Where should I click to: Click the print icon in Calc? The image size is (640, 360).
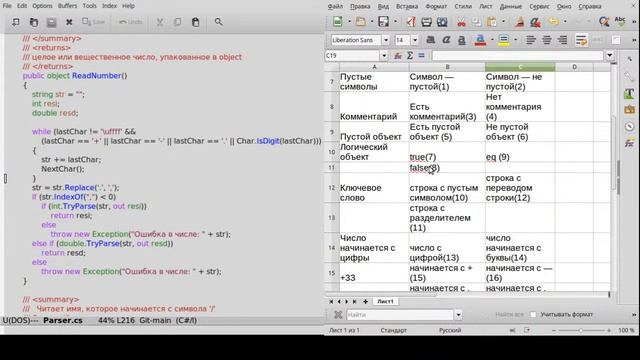427,22
